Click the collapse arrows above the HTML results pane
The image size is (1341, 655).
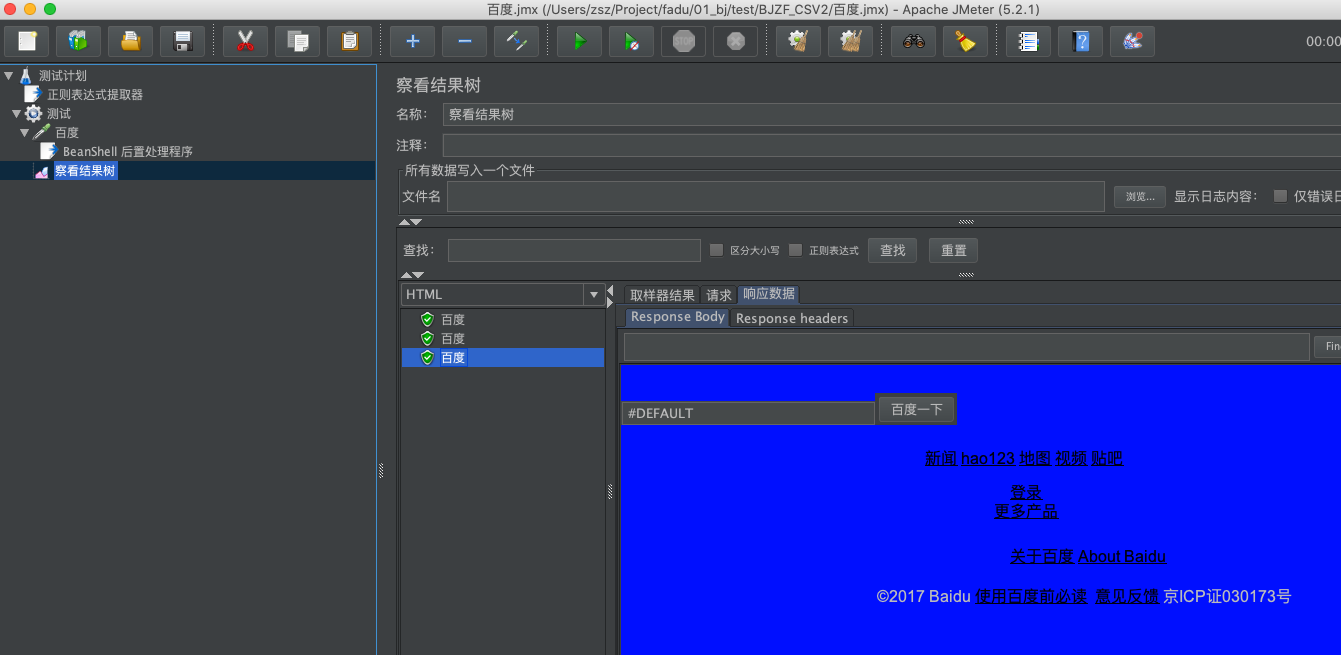411,274
